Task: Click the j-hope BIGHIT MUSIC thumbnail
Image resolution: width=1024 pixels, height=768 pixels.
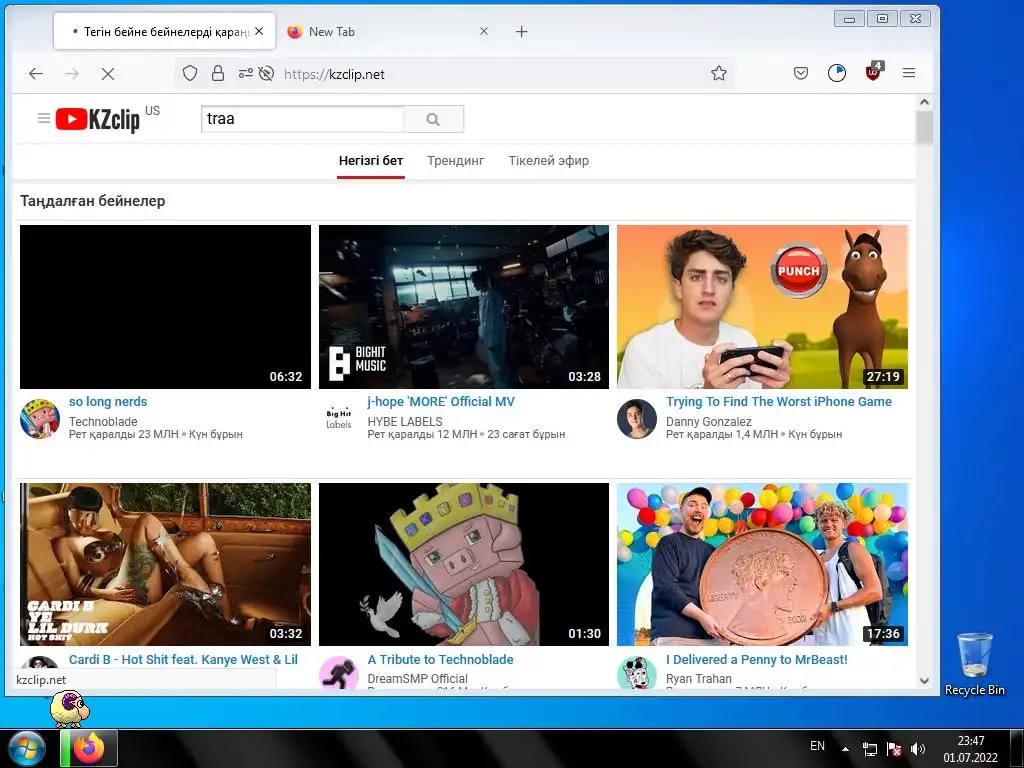Action: (464, 307)
